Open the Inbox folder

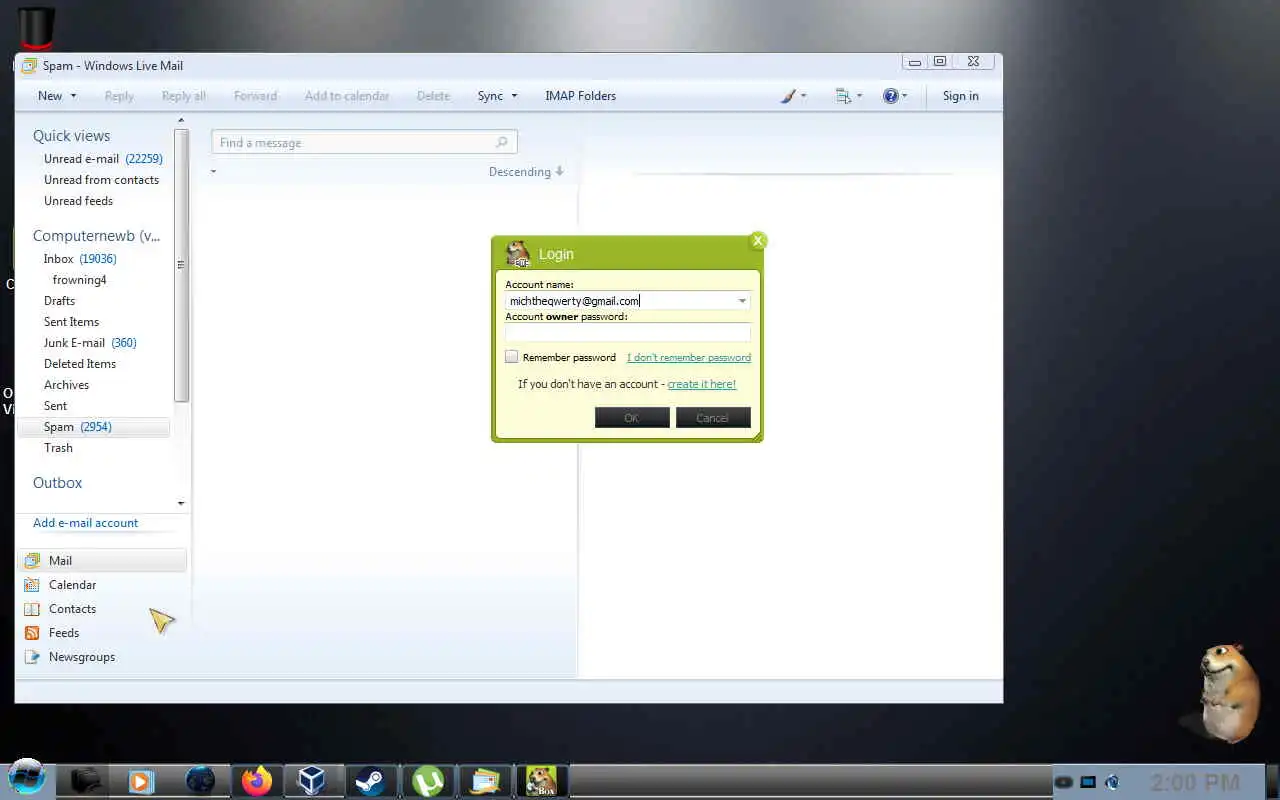point(80,259)
